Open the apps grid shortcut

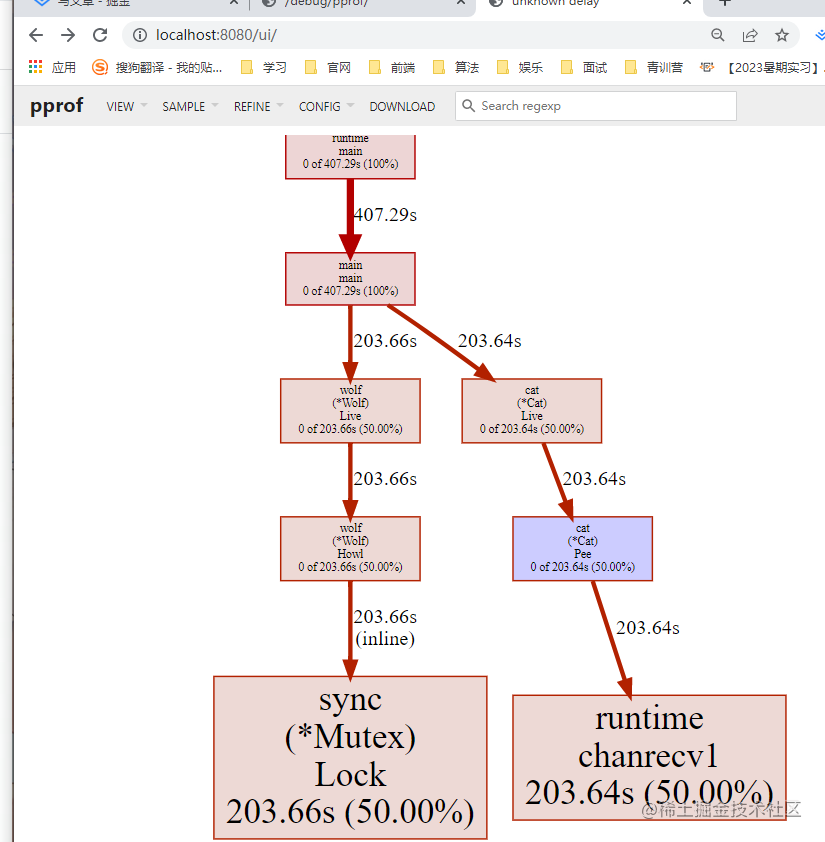point(52,67)
